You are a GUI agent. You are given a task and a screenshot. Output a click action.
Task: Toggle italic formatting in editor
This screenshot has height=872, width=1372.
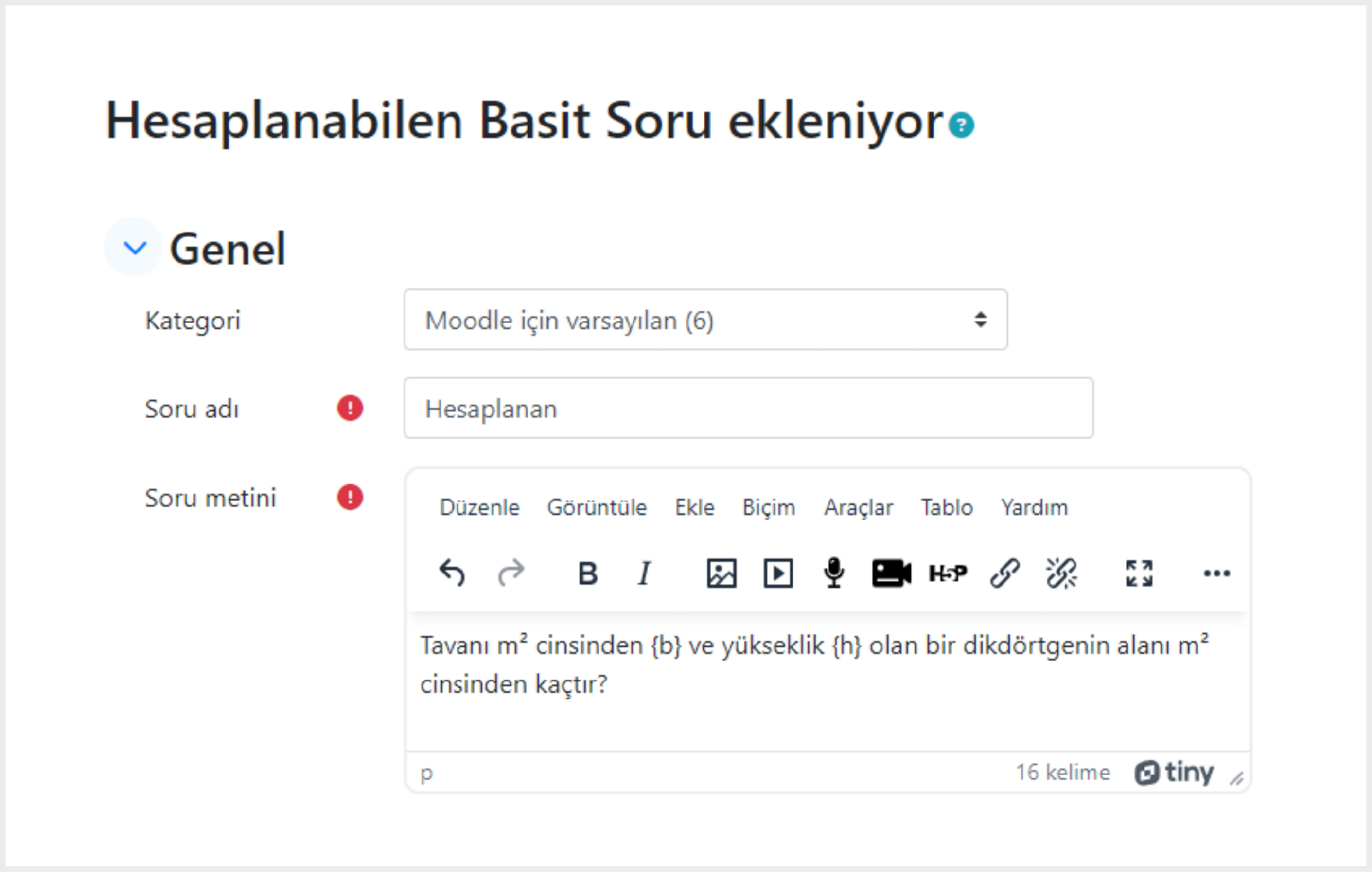(x=645, y=573)
